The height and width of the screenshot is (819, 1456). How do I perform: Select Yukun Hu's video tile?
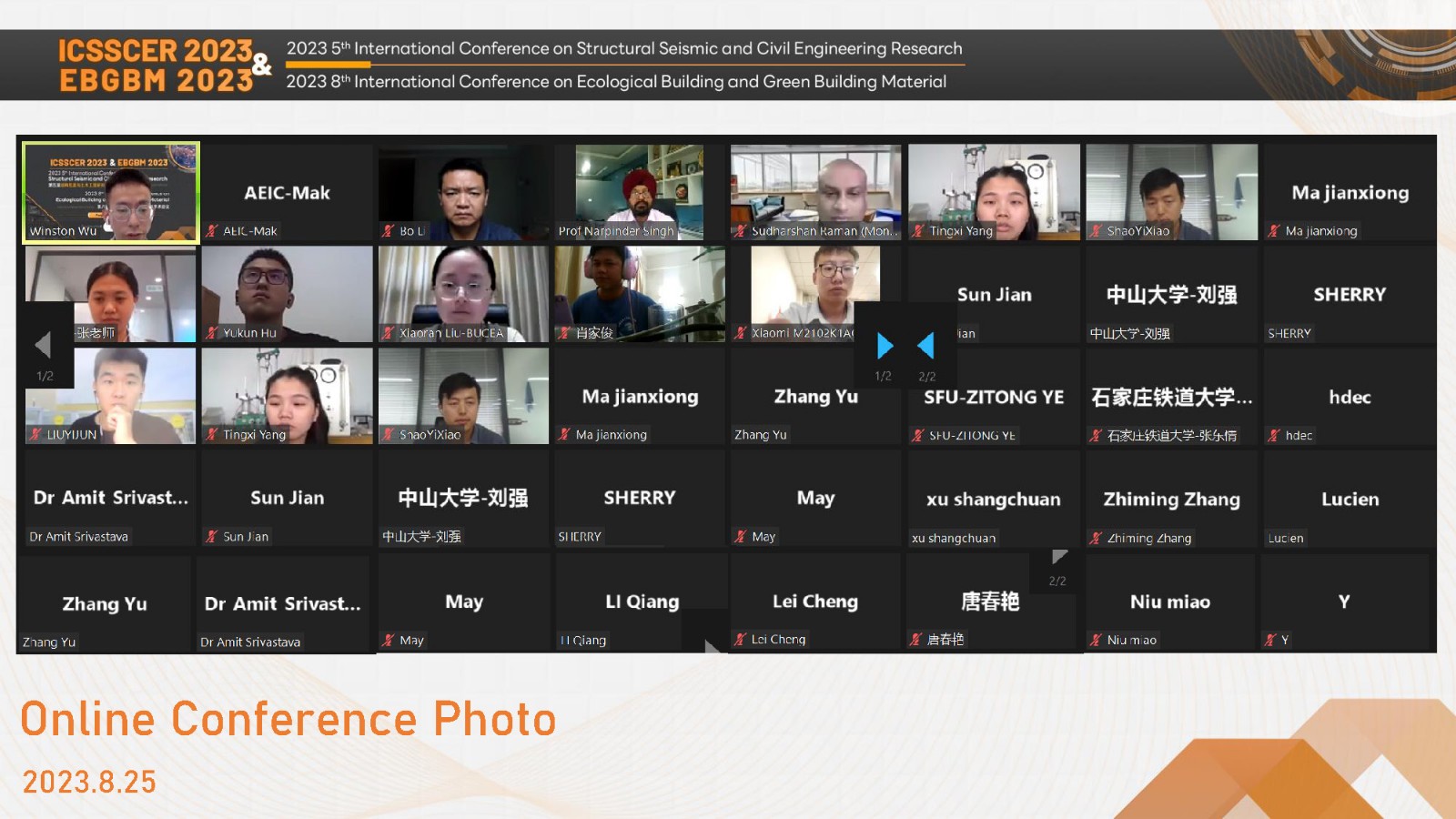point(287,294)
